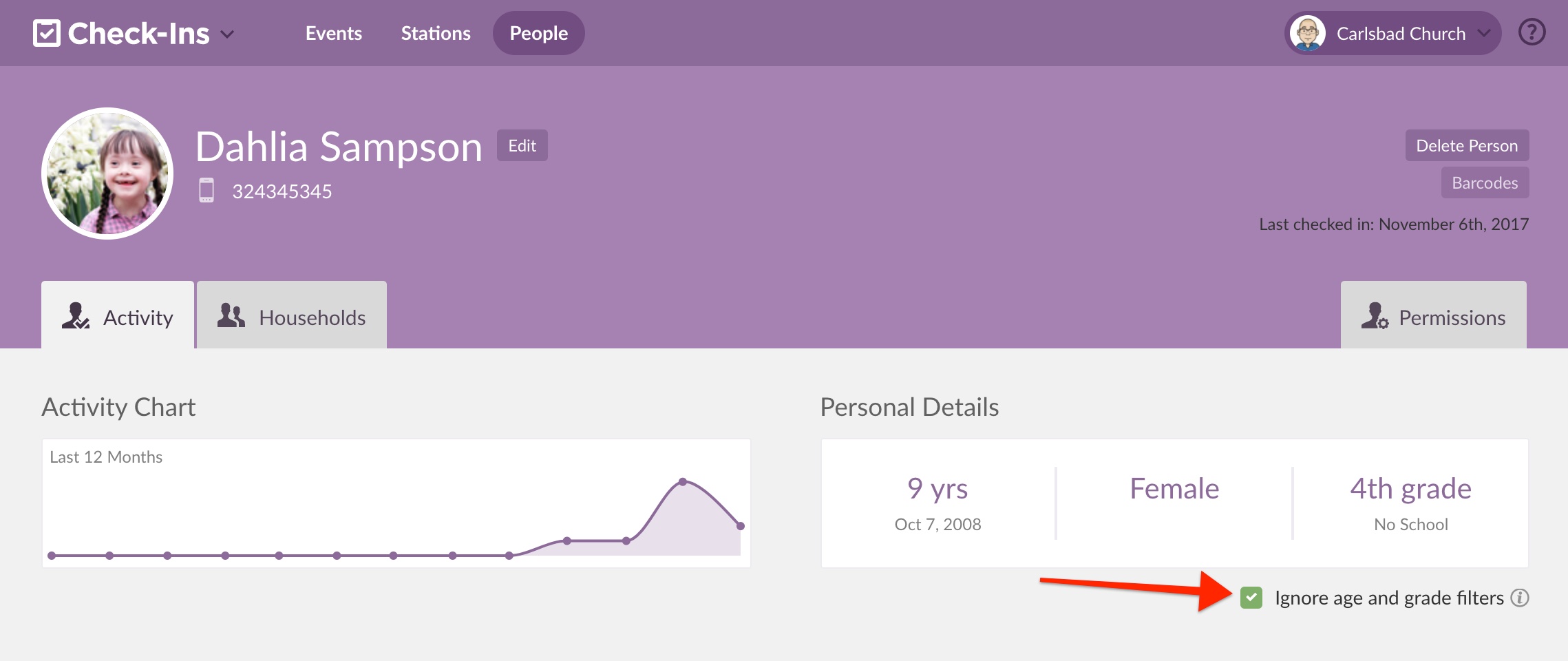Expand the Check-Ins app switcher chevron
This screenshot has width=1568, height=661.
tap(227, 34)
